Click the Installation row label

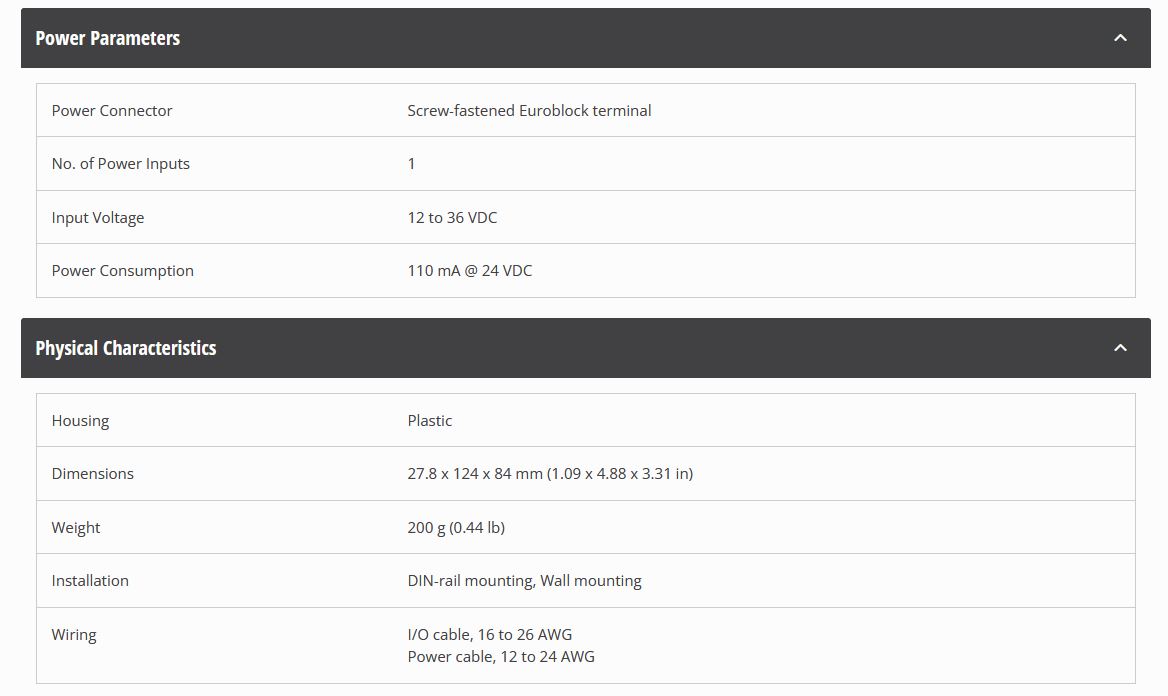[x=90, y=581]
